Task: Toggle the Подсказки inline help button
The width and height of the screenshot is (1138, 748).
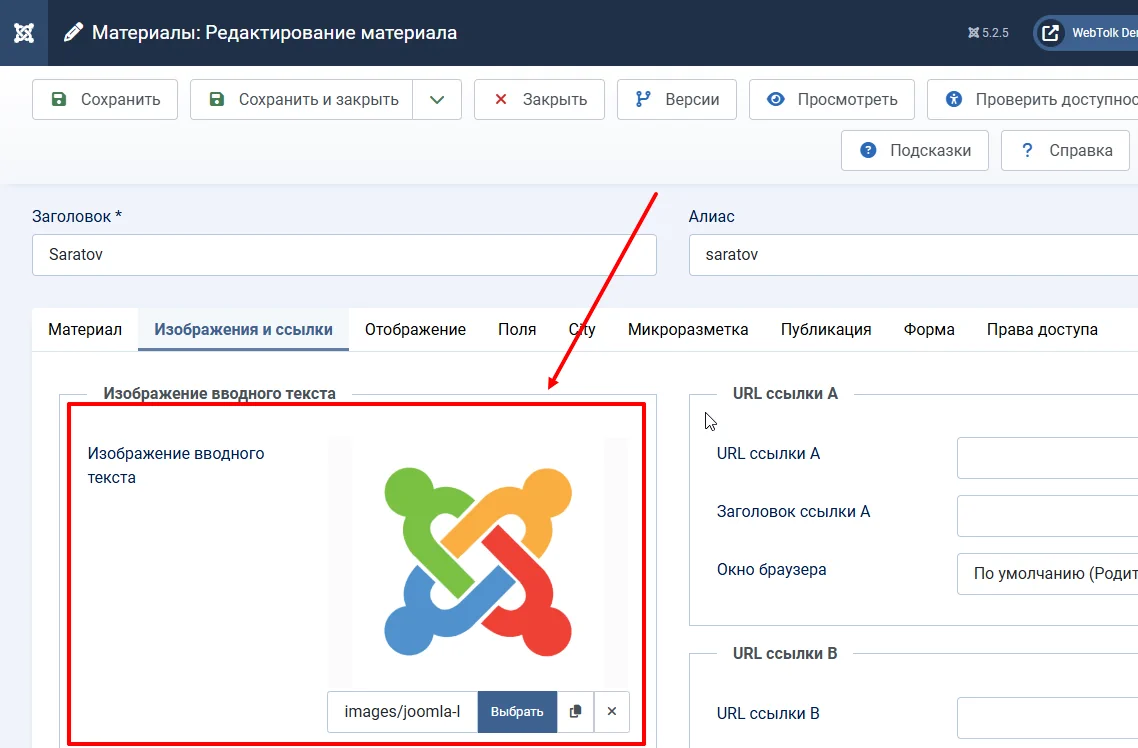Action: 915,150
